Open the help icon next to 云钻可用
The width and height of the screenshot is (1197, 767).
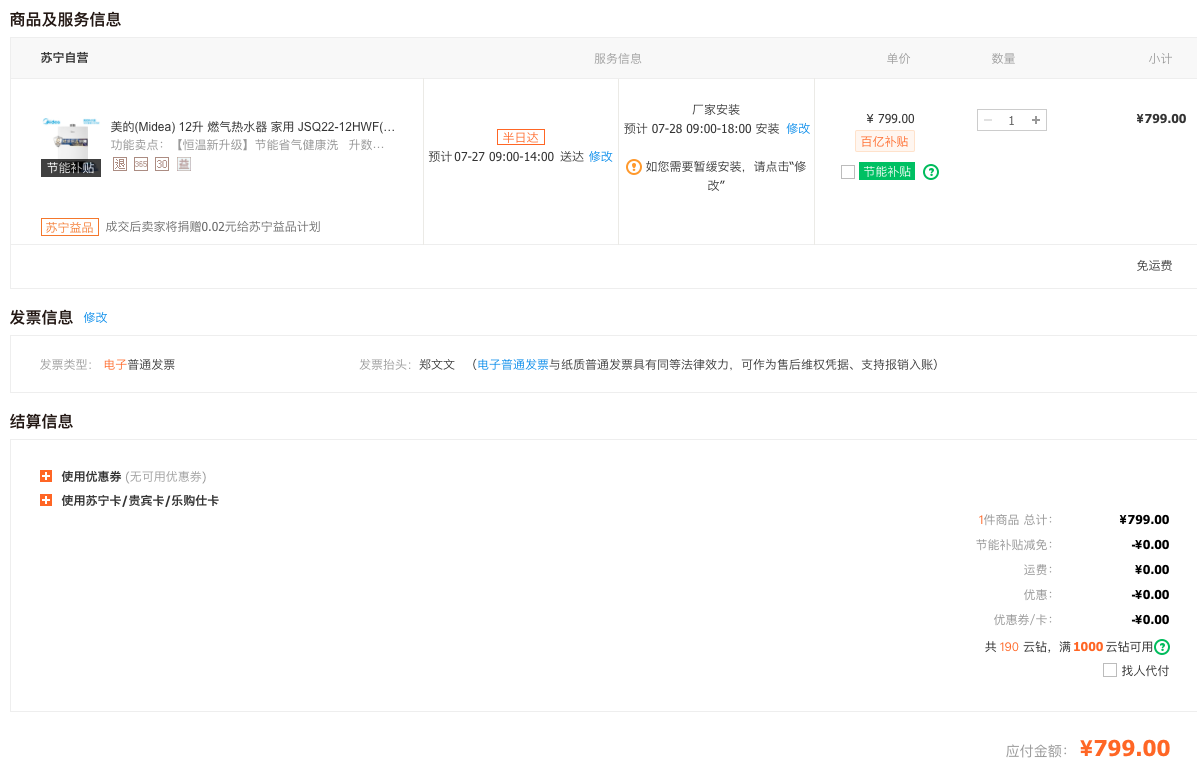coord(1162,647)
